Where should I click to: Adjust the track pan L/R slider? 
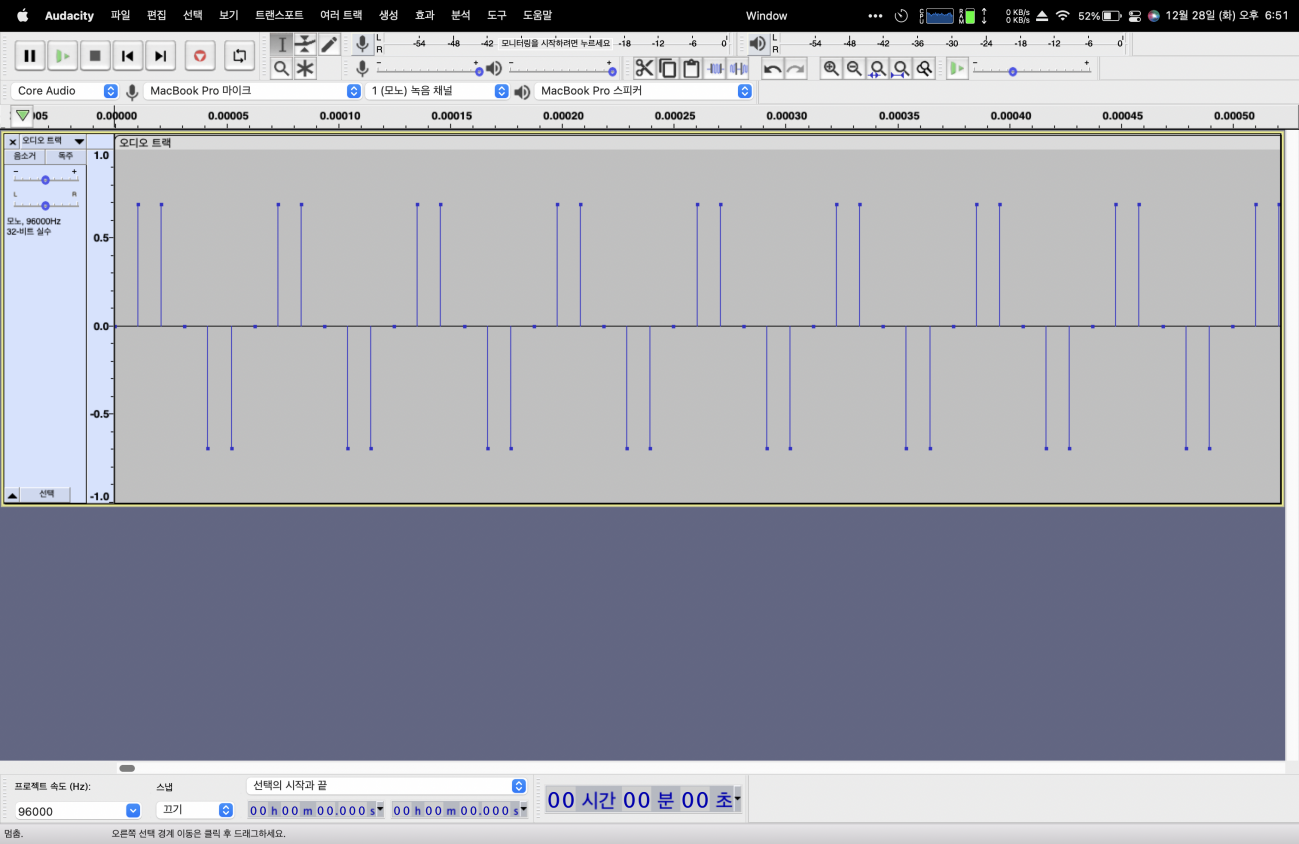[45, 204]
